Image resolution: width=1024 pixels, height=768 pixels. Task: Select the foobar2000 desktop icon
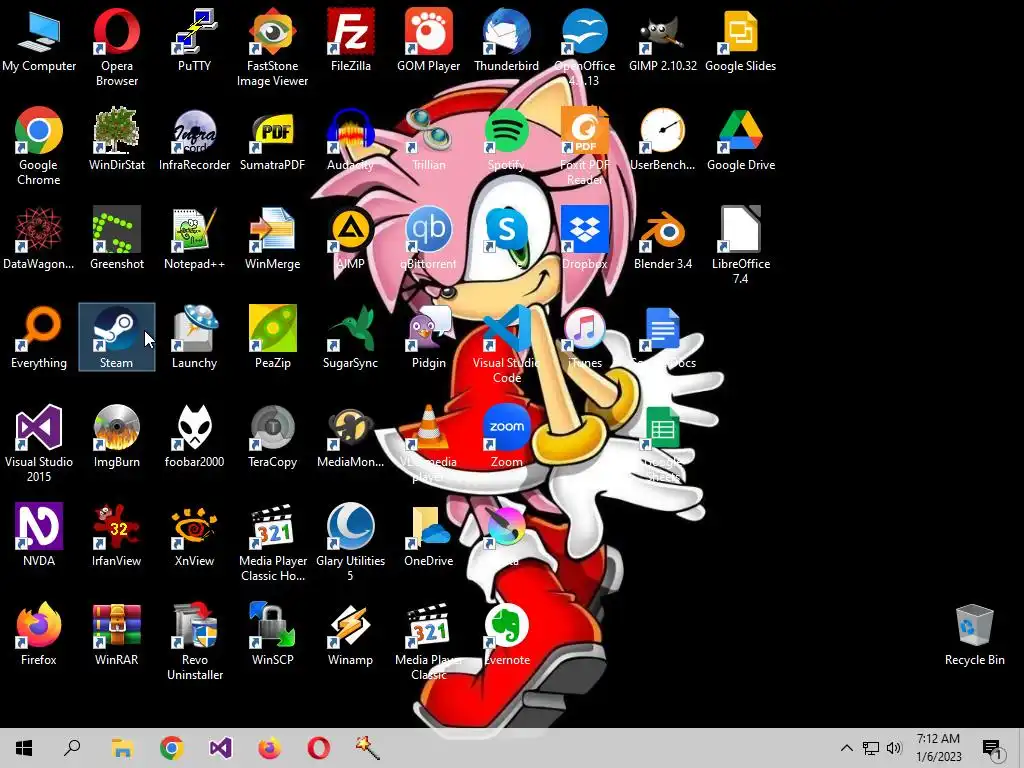click(195, 428)
